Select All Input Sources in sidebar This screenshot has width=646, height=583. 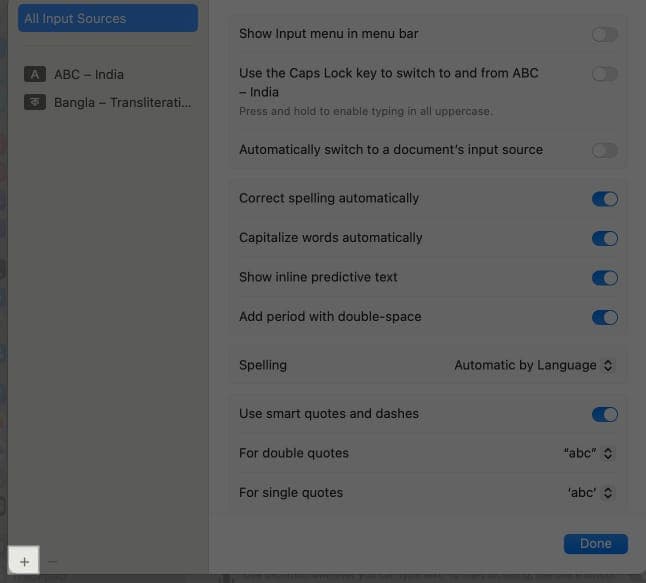[x=108, y=18]
